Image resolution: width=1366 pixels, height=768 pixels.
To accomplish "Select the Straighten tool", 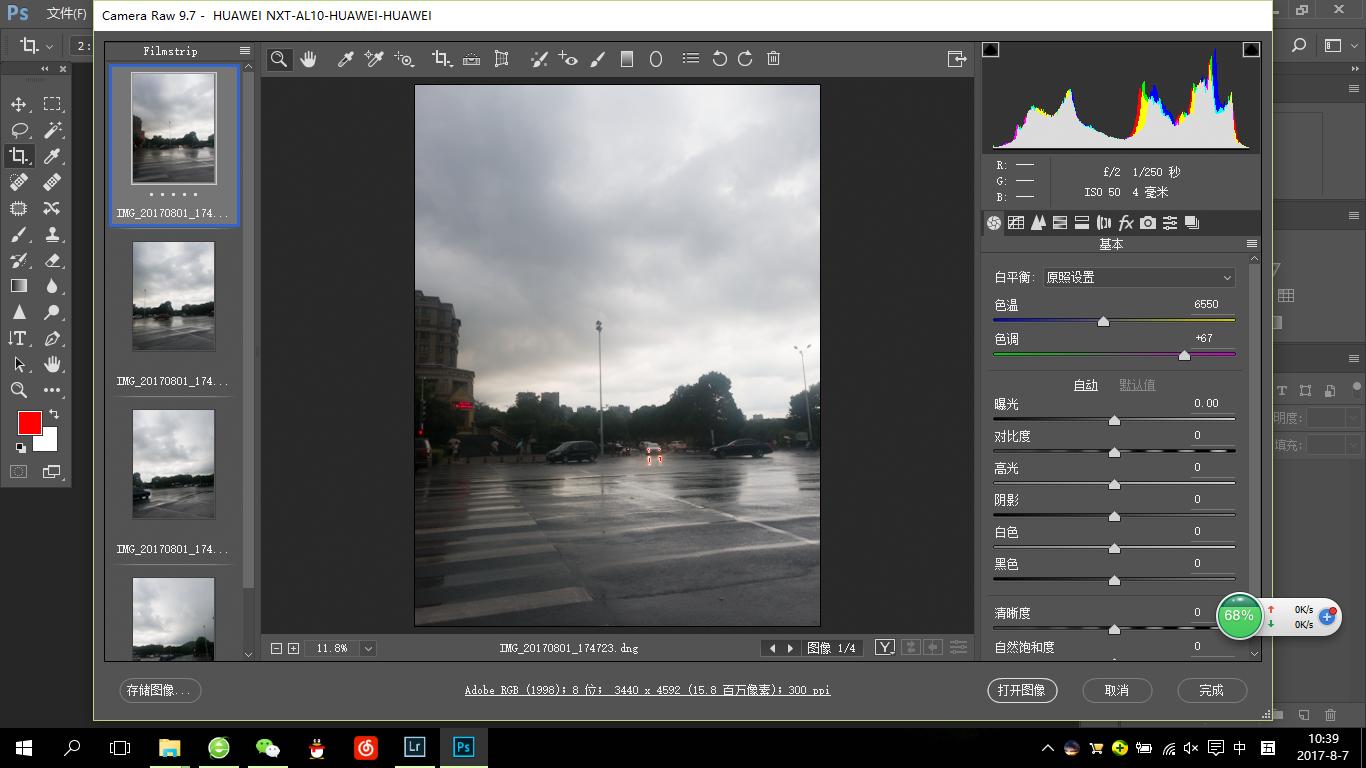I will coord(471,59).
